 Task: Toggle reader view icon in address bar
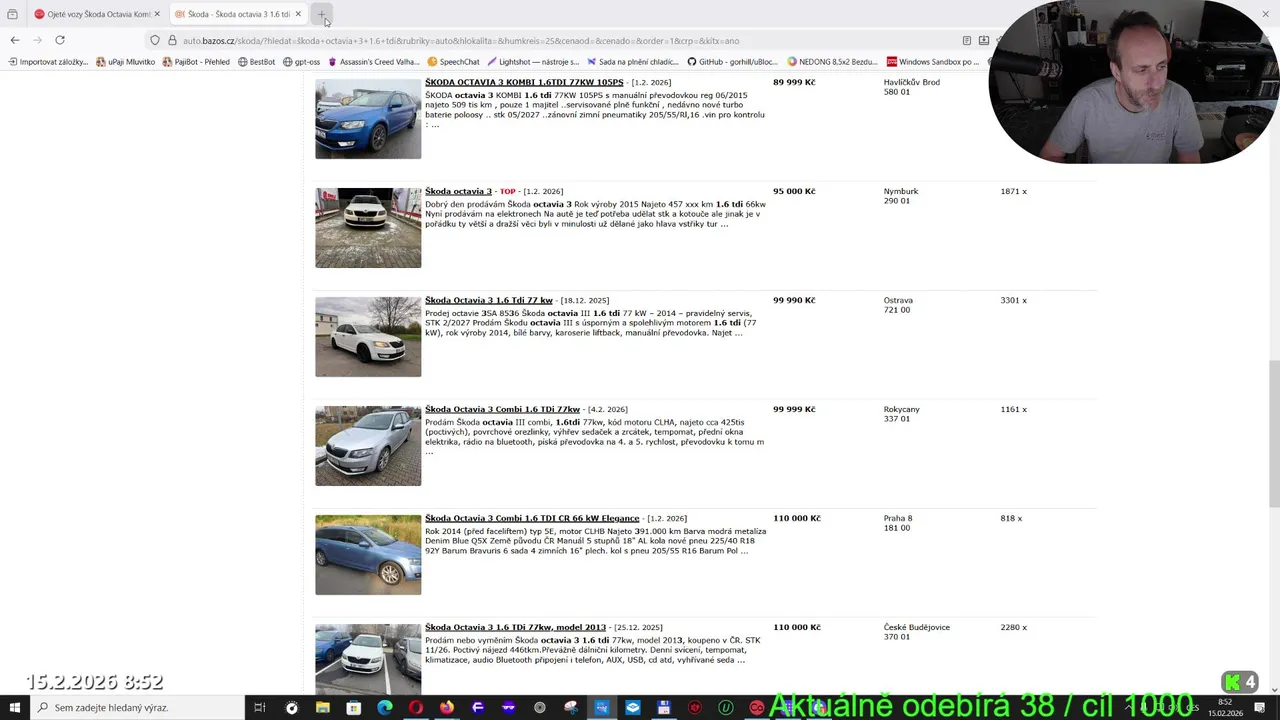click(x=967, y=41)
